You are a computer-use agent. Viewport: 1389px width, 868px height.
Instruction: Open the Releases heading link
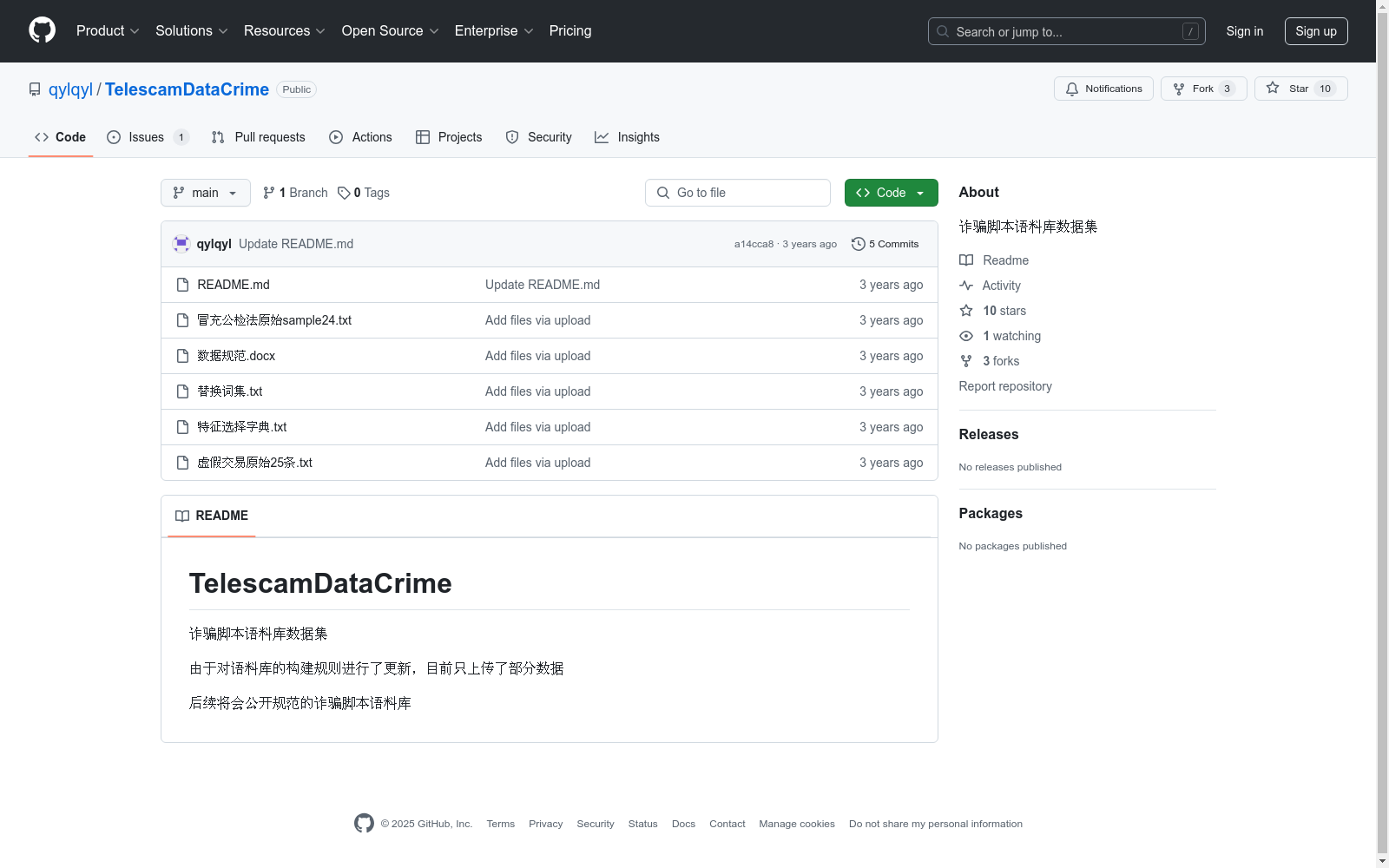(x=989, y=434)
